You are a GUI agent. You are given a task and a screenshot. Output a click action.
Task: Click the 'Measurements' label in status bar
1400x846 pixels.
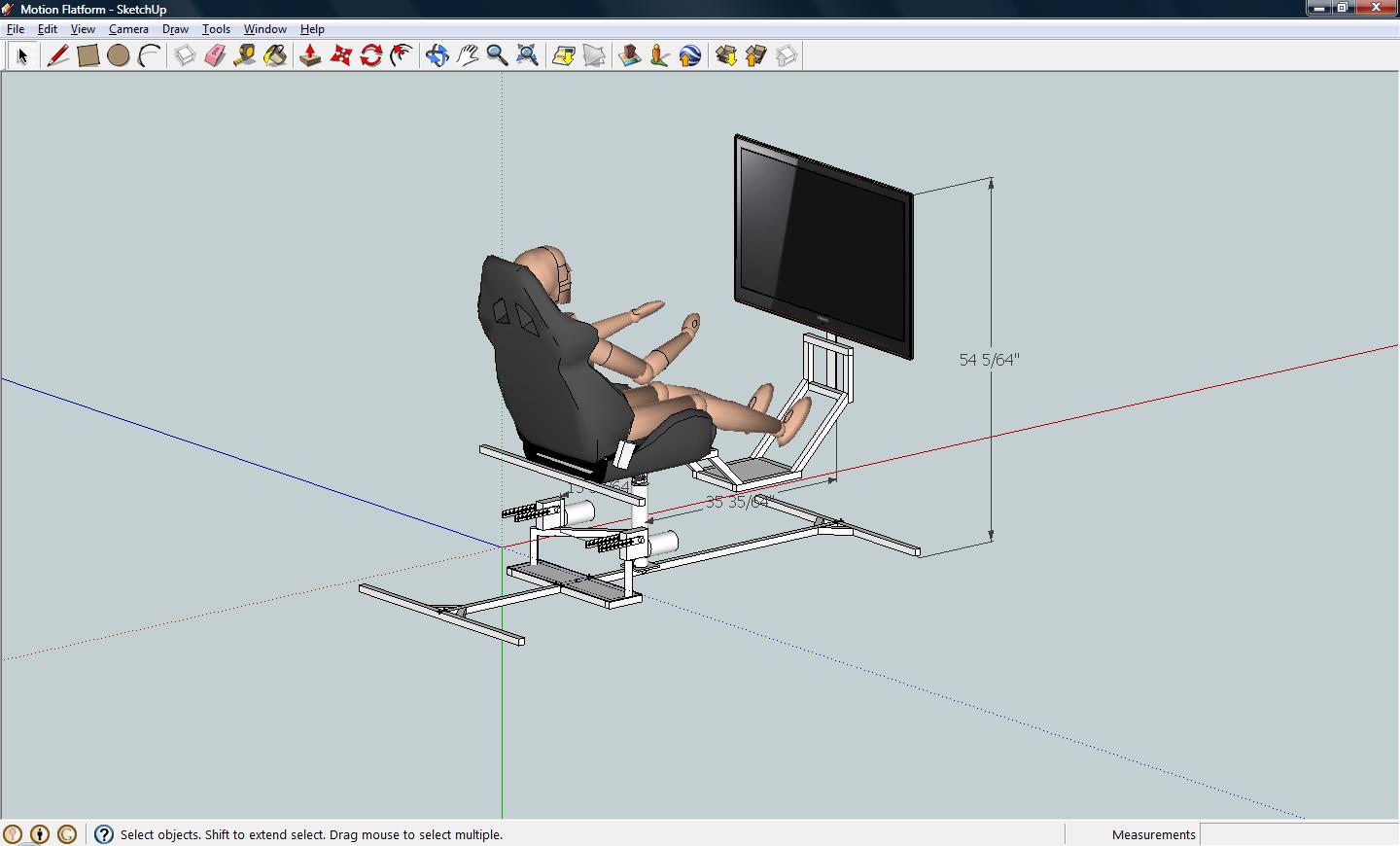[1153, 834]
